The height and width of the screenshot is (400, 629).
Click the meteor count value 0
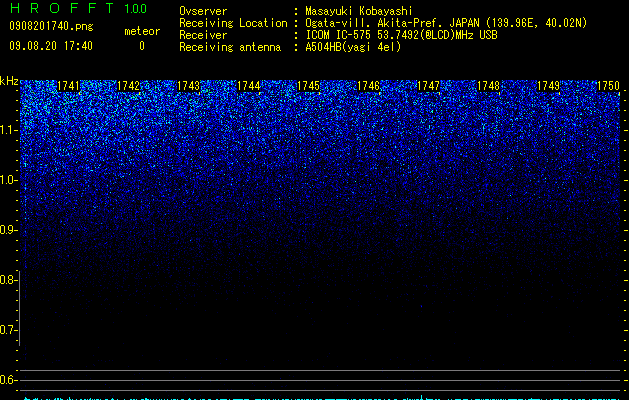tap(142, 46)
